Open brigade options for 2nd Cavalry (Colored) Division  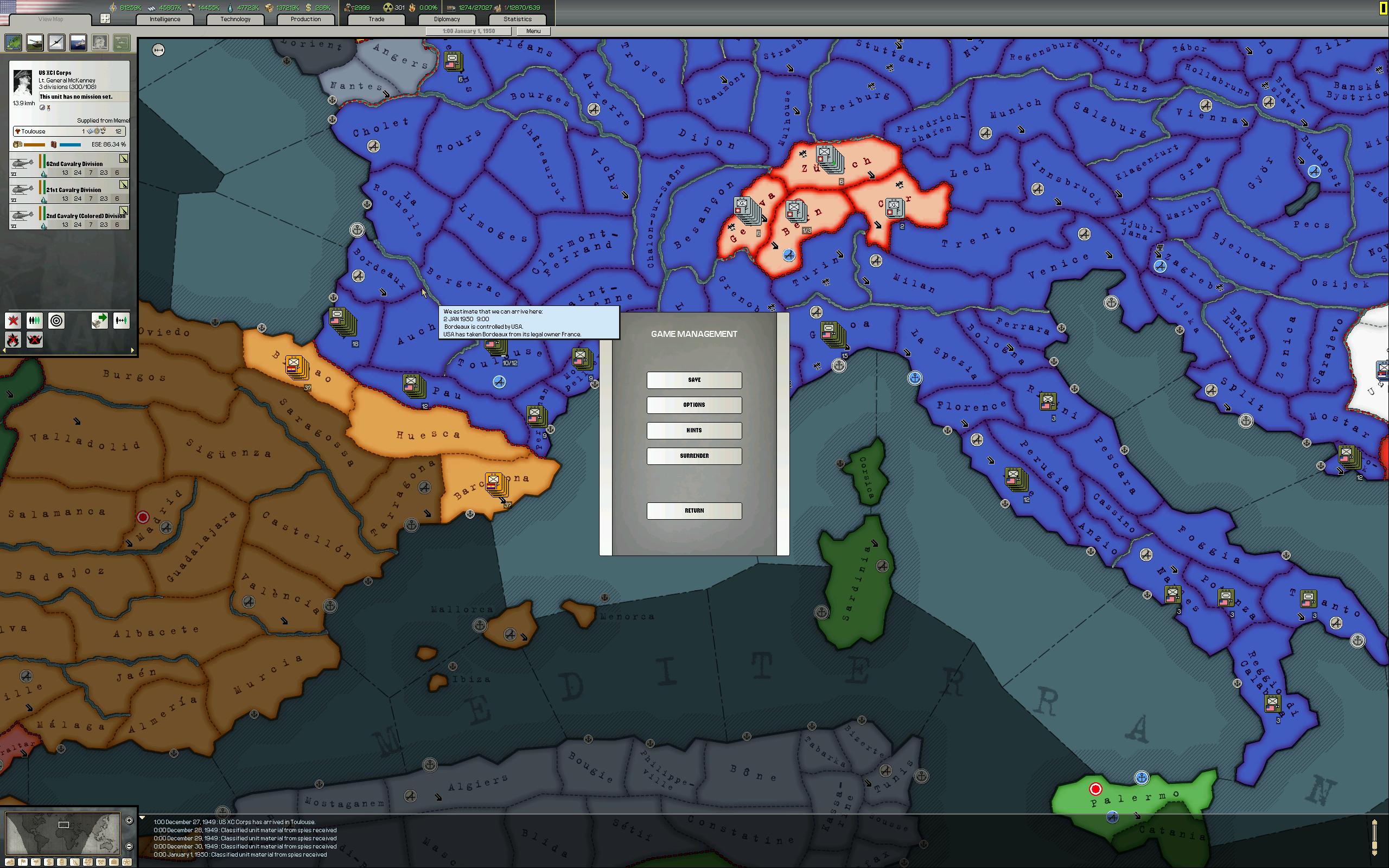[x=123, y=210]
